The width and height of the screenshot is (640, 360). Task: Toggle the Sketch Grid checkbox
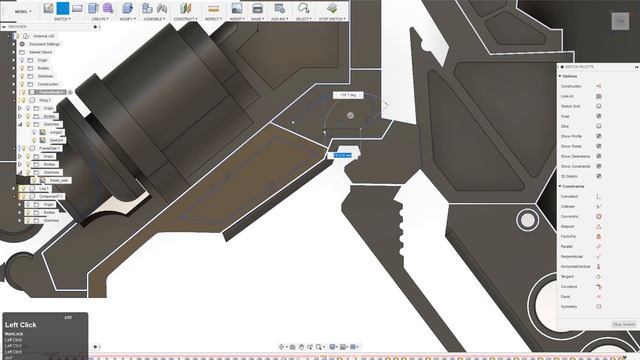(x=599, y=106)
